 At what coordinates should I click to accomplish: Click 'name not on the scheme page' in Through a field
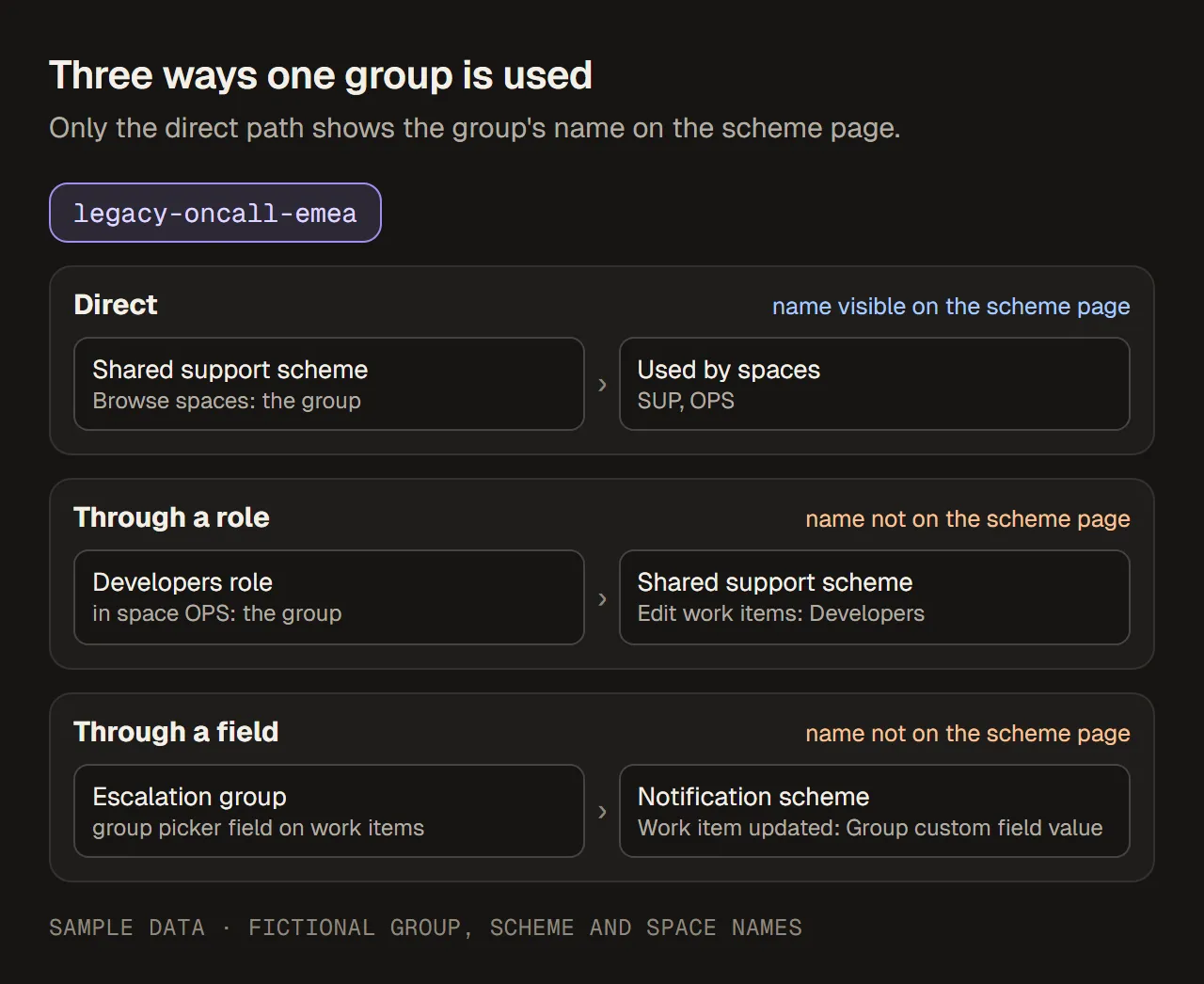[968, 733]
